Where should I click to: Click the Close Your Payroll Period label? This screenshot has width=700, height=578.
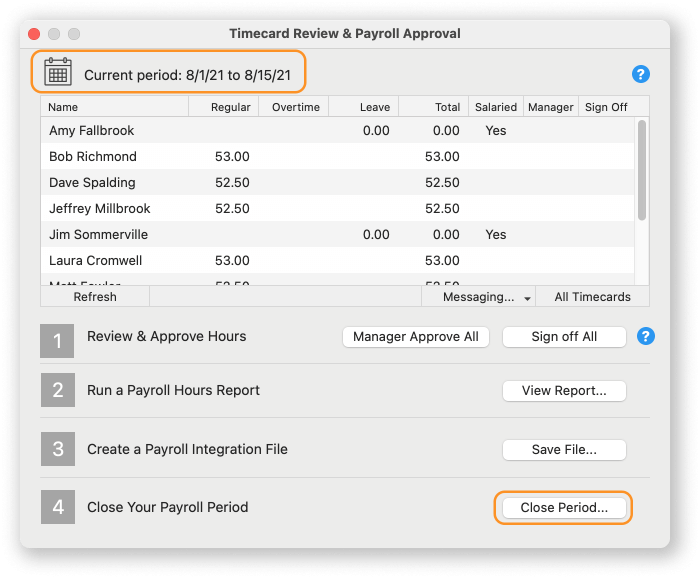[x=167, y=507]
